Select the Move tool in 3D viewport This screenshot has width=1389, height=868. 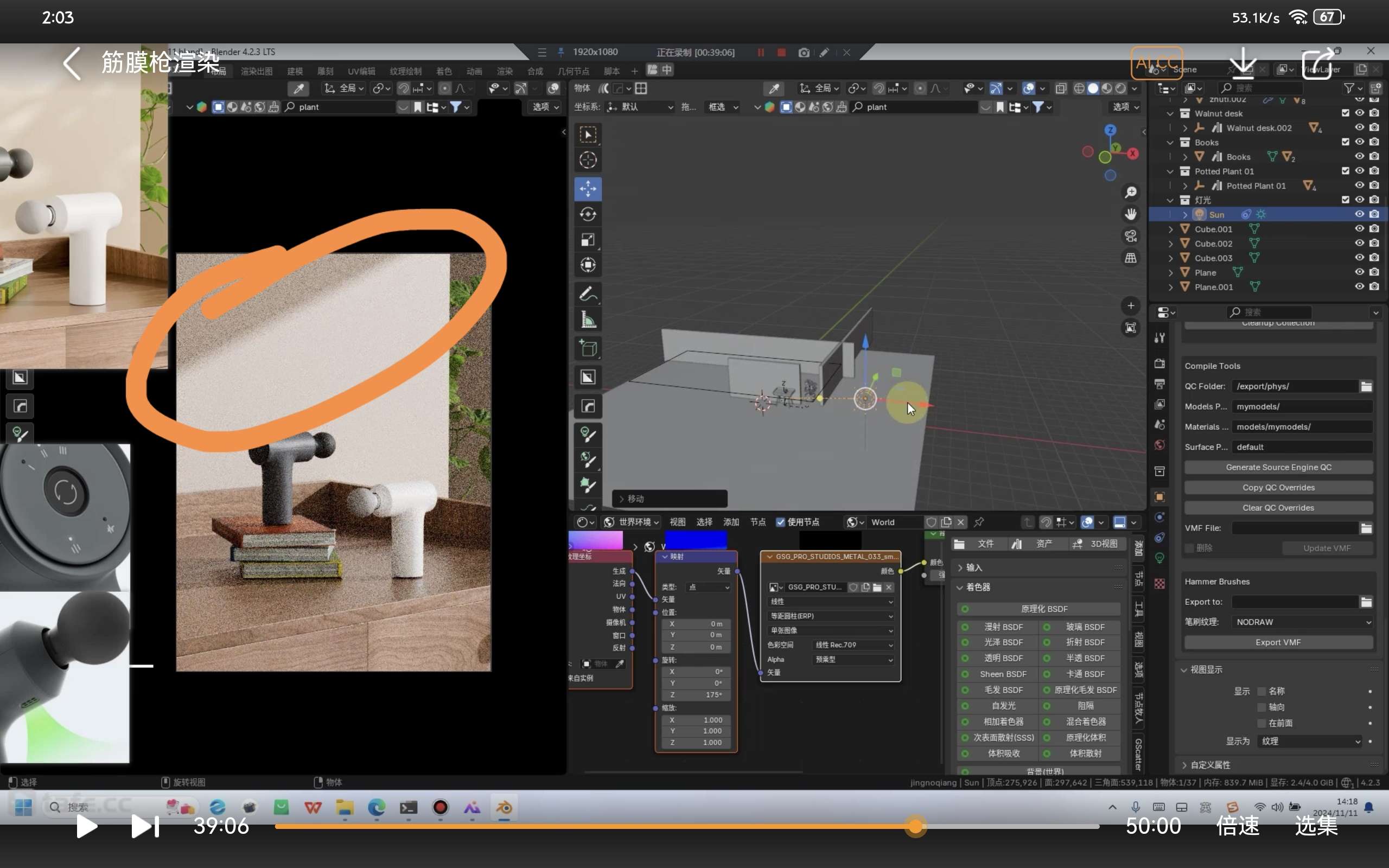tap(588, 188)
